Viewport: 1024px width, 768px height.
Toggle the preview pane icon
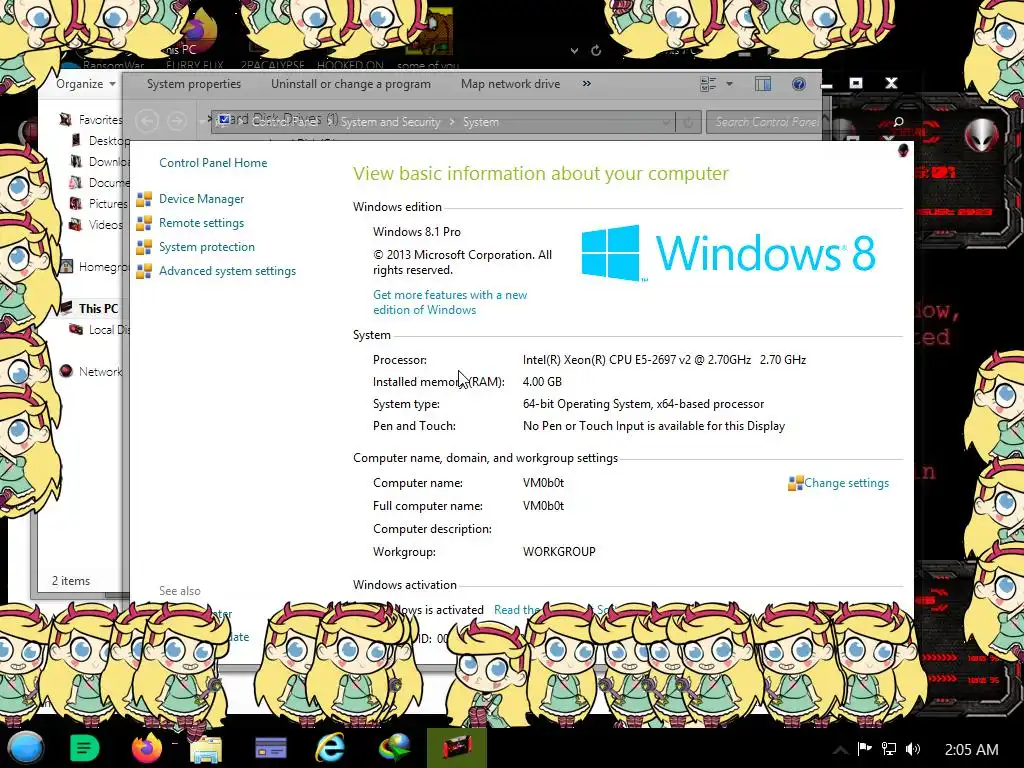(x=763, y=84)
